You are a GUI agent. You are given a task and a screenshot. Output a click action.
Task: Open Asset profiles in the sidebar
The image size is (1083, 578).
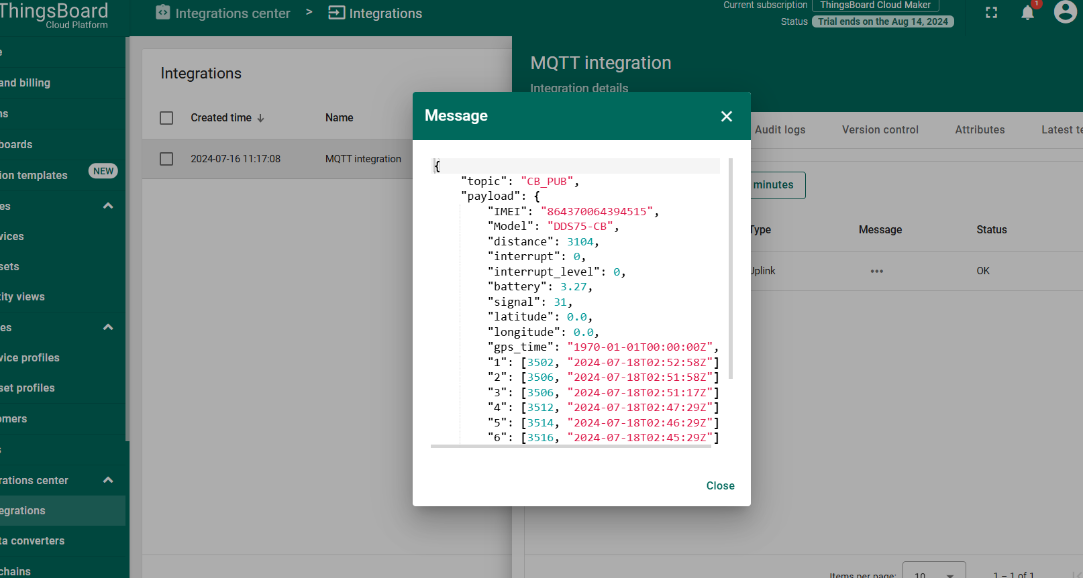tap(63, 388)
